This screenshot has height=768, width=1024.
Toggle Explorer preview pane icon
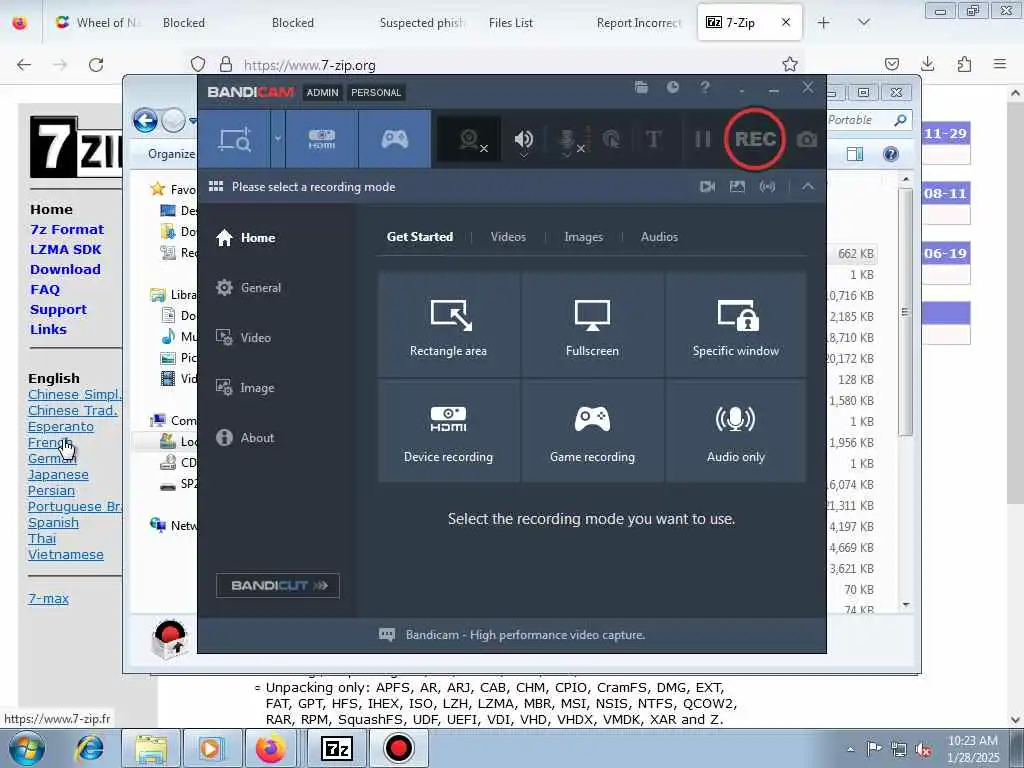855,154
